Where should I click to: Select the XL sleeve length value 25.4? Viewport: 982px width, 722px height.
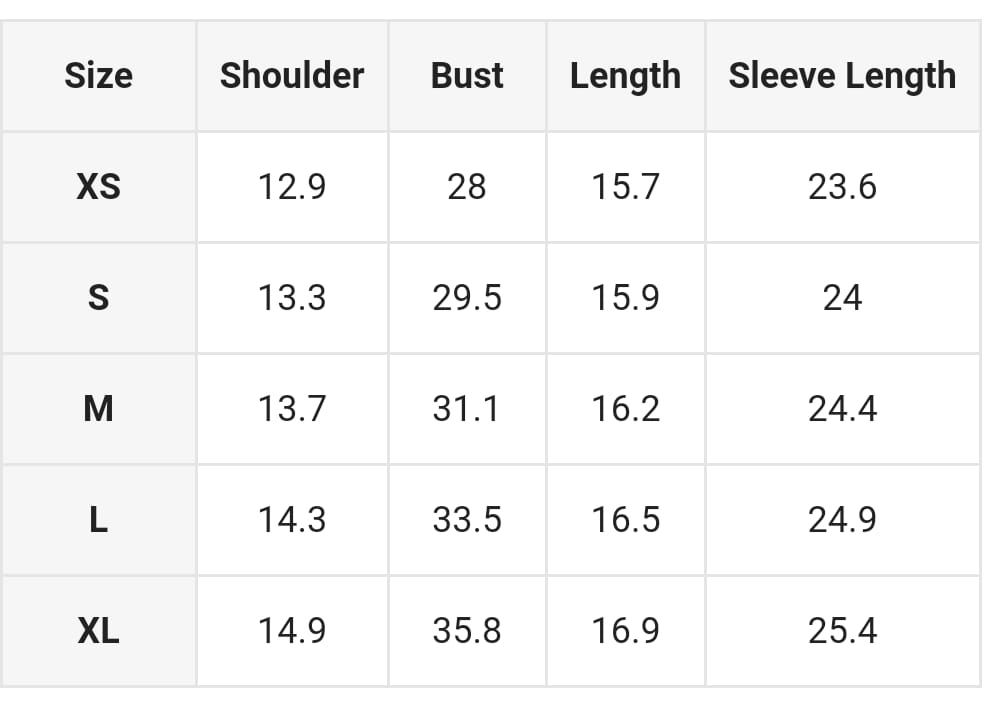[842, 631]
